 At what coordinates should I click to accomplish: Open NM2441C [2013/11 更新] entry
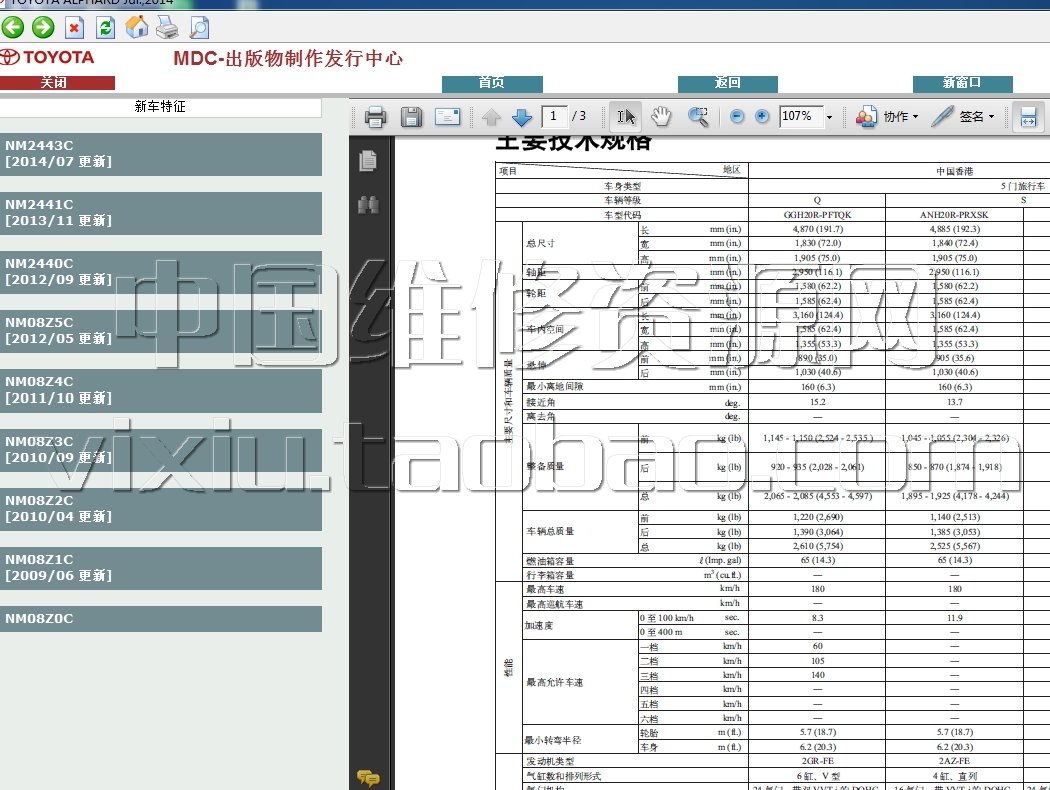click(x=161, y=213)
